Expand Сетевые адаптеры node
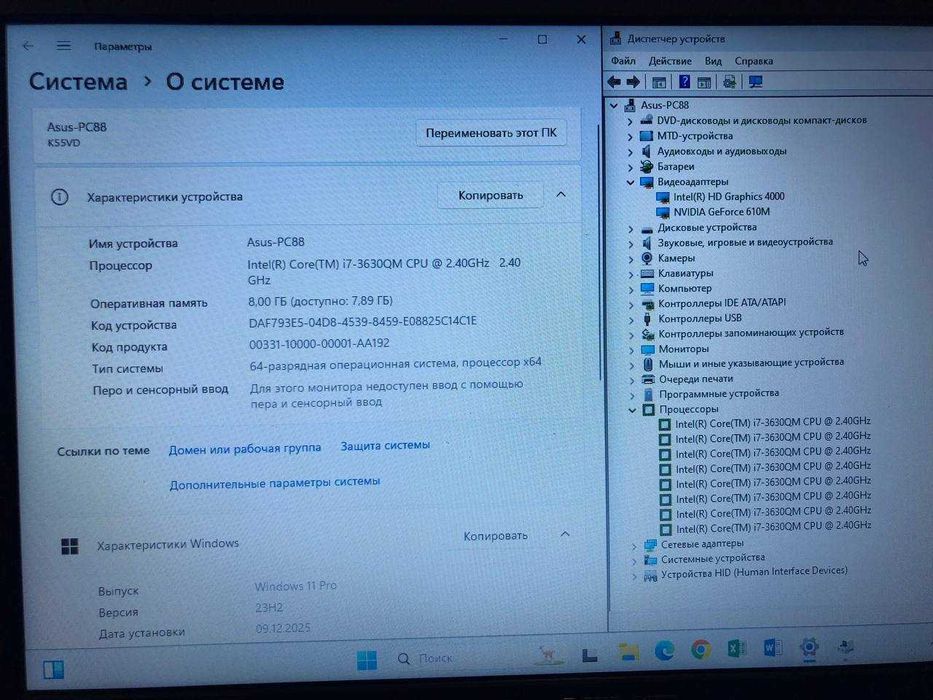Viewport: 933px width, 700px height. pyautogui.click(x=634, y=545)
